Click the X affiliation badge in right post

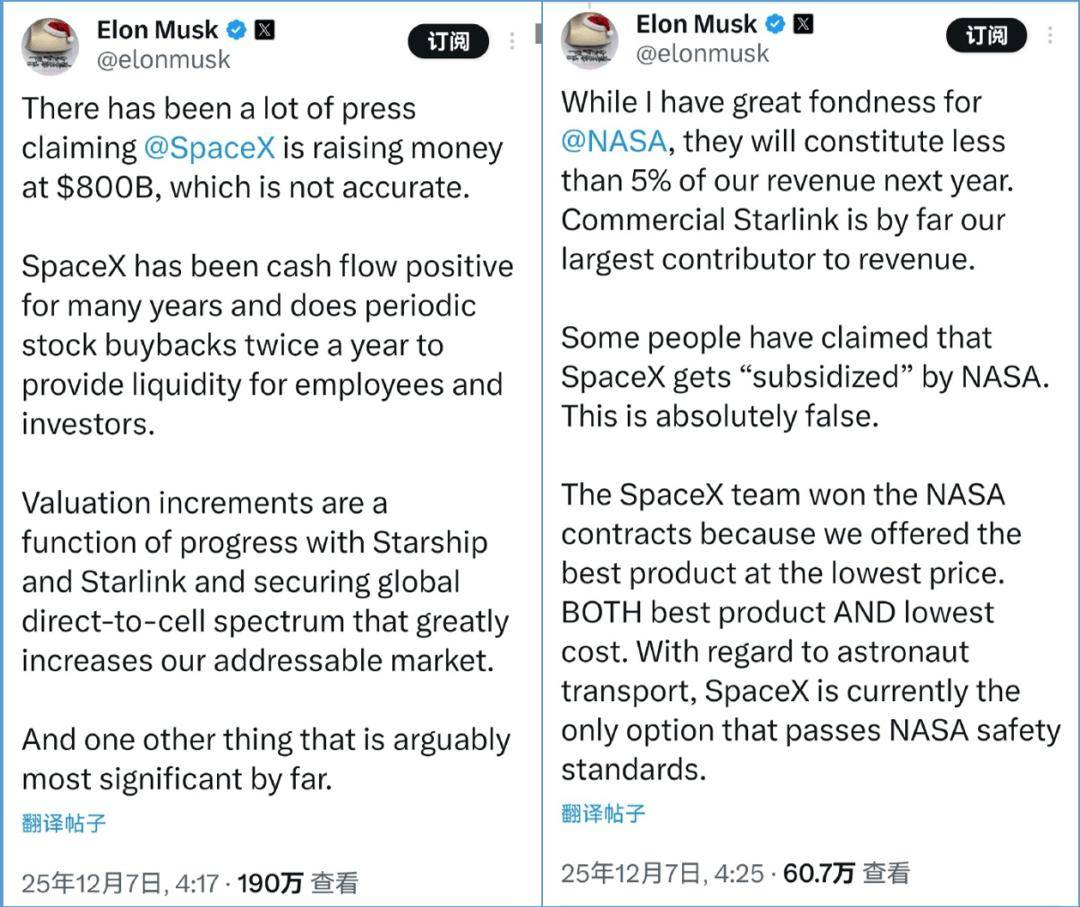[803, 23]
